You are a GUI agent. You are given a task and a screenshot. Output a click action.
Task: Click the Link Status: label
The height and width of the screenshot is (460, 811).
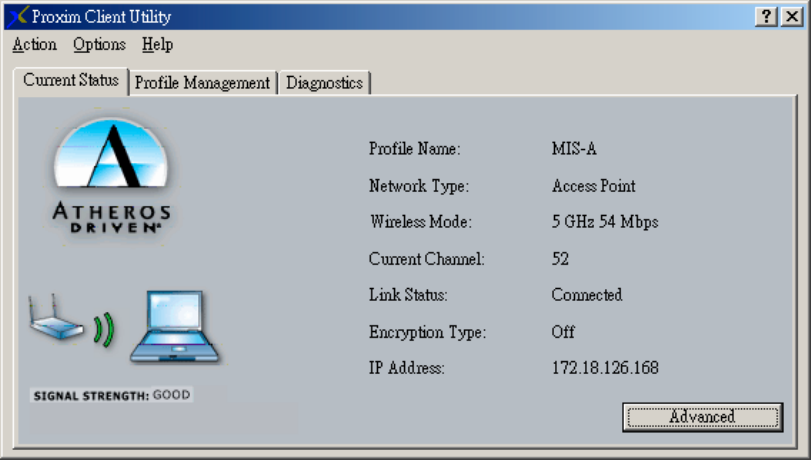point(408,295)
